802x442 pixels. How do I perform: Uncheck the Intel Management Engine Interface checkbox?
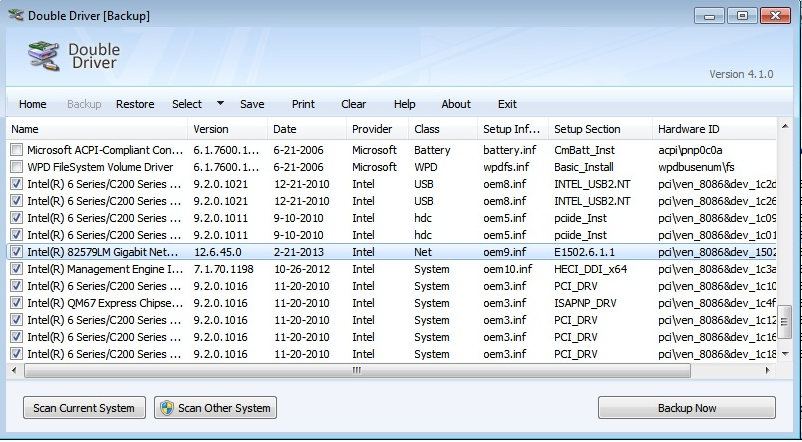click(16, 269)
